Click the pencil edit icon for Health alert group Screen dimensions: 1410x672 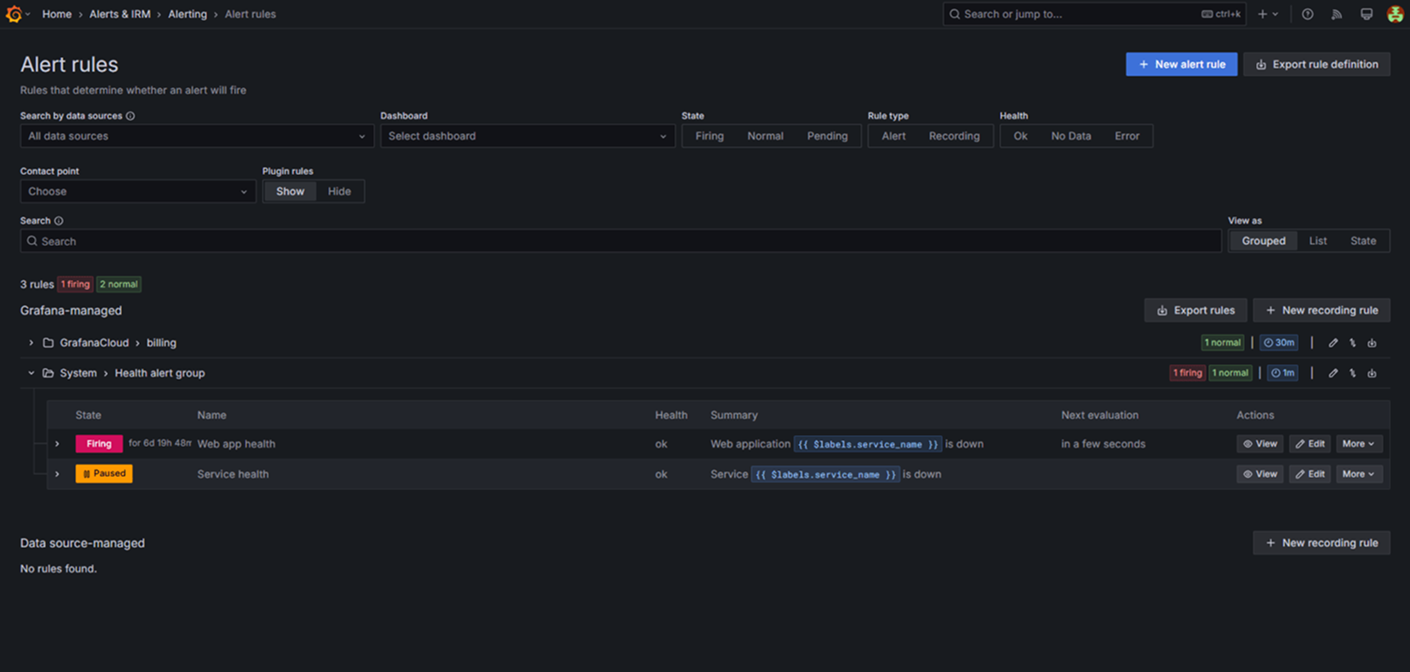coord(1333,373)
